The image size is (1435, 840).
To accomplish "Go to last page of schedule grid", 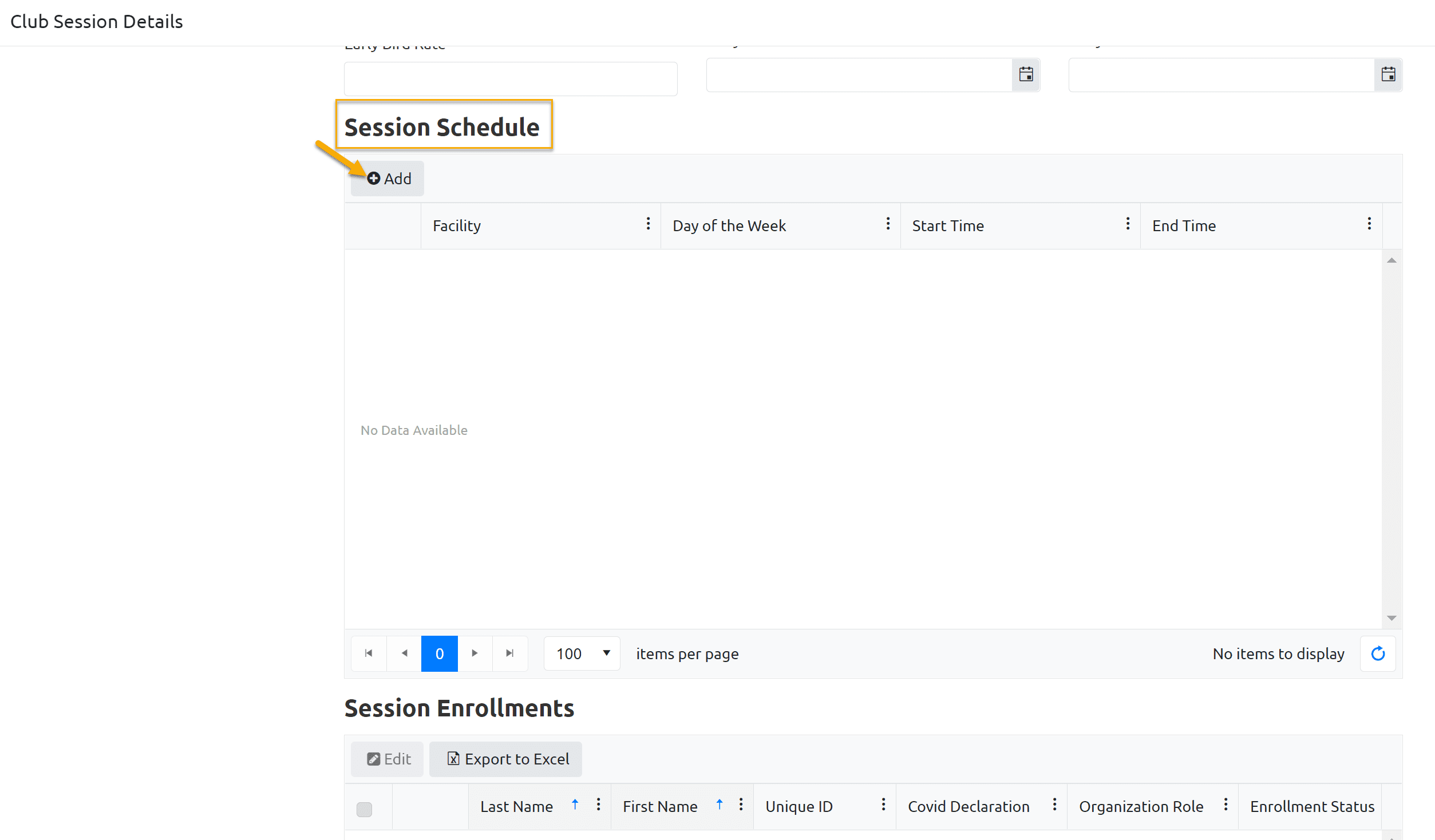I will 510,653.
